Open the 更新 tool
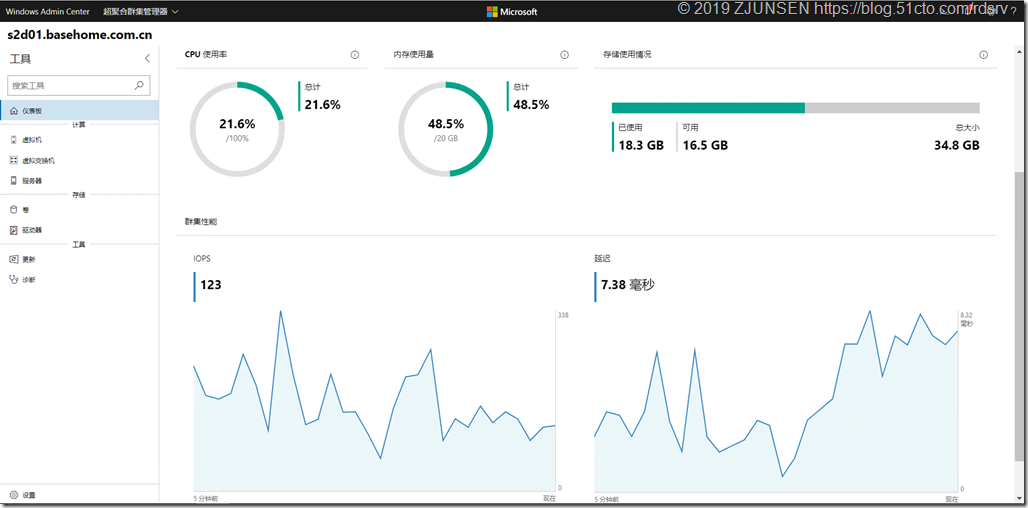Screen dimensions: 1028x508 coord(79,259)
